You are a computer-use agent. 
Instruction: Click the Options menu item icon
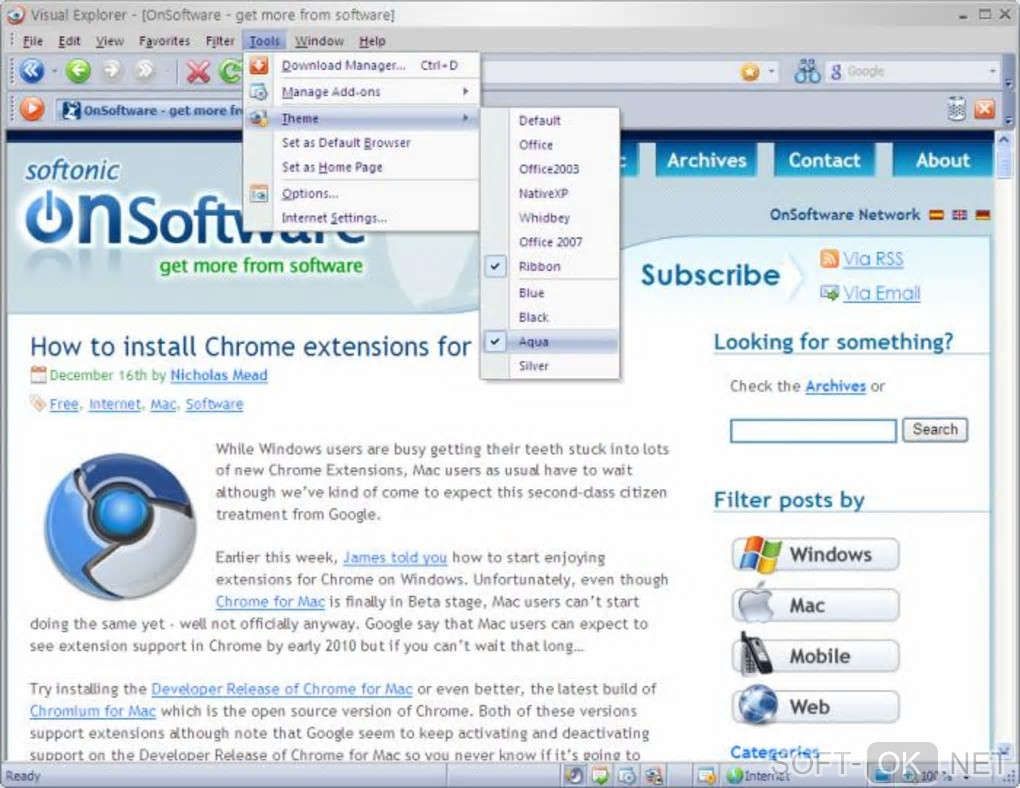259,193
